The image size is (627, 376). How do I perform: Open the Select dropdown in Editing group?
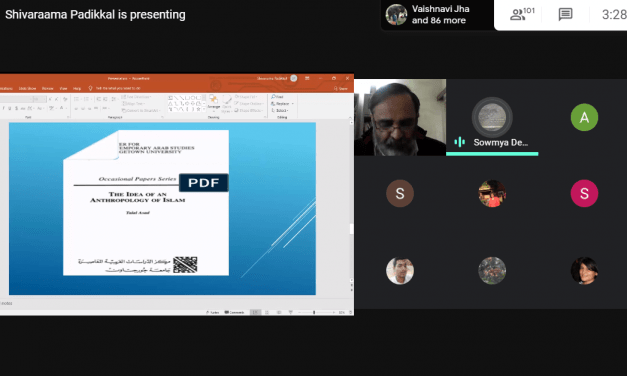click(x=280, y=110)
